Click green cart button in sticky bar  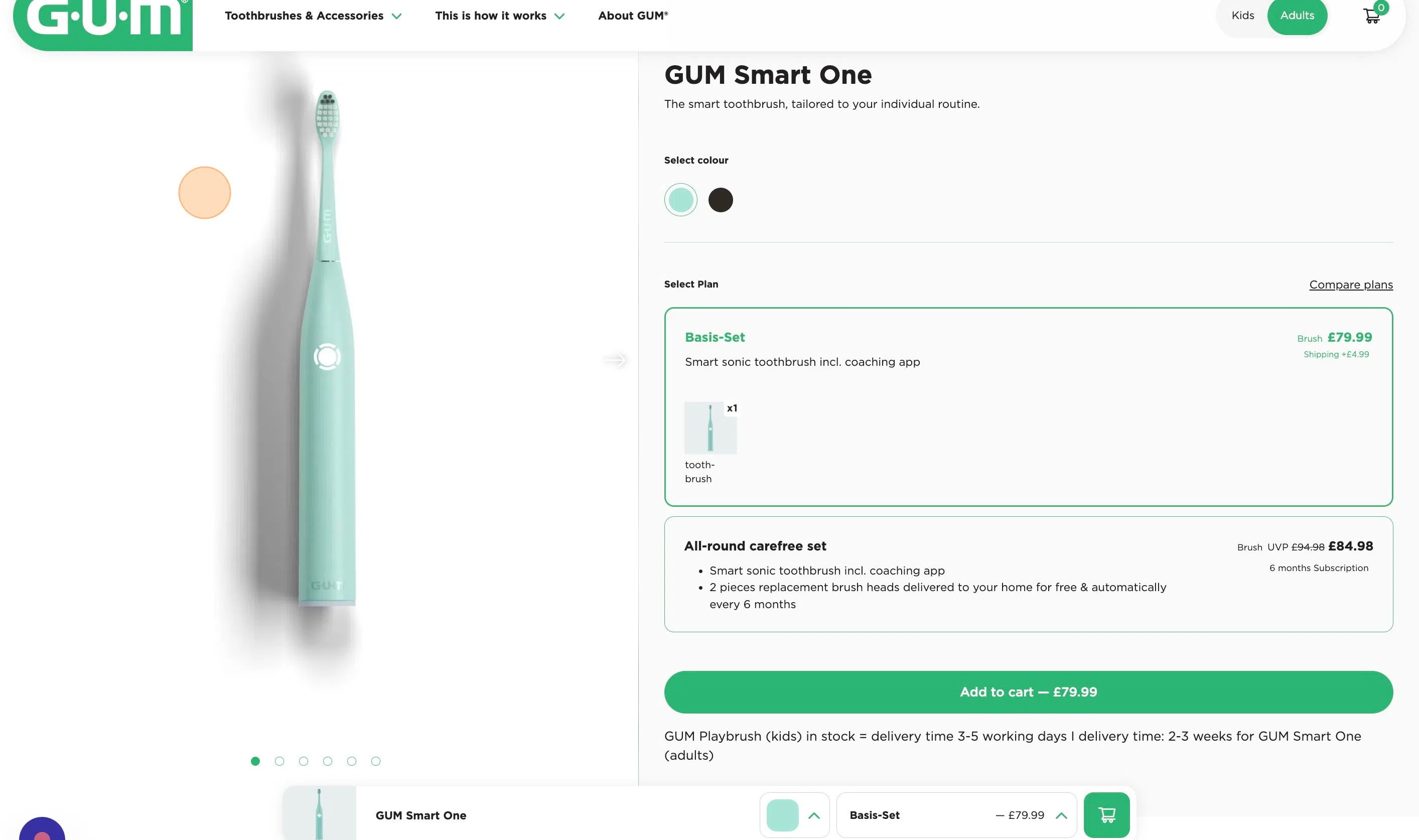click(1106, 814)
